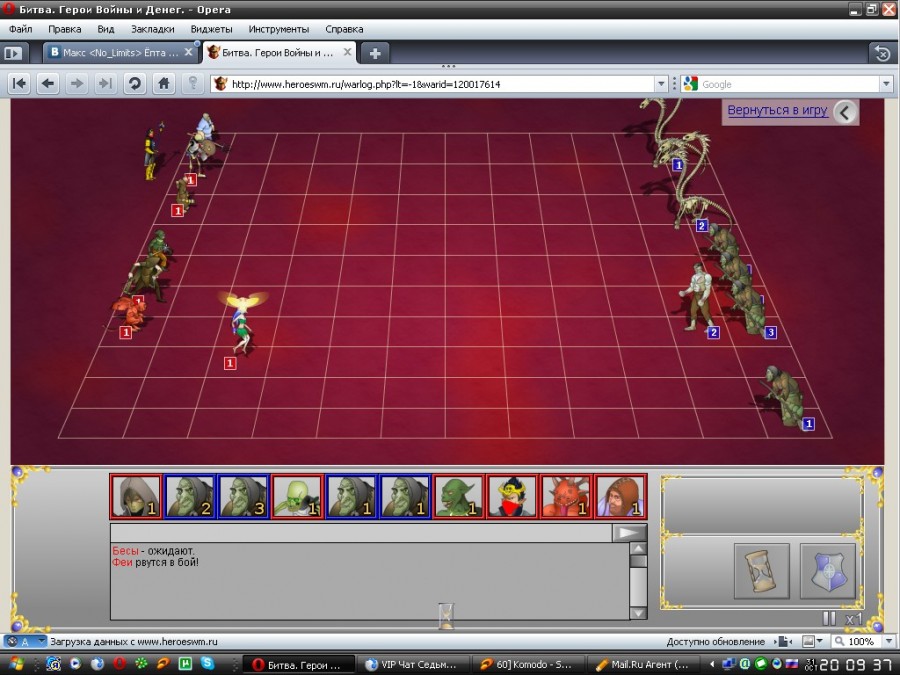Image resolution: width=900 pixels, height=675 pixels.
Task: Open the Справка menu
Action: pos(344,29)
